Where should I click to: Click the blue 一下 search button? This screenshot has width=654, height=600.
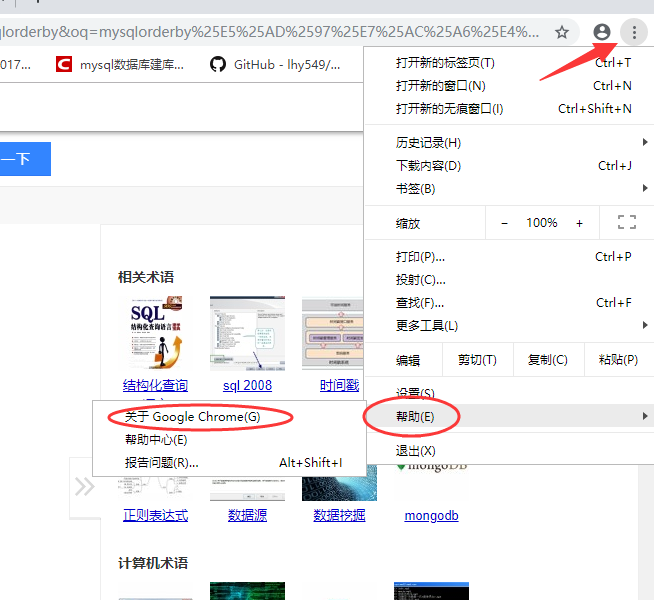[x=25, y=159]
